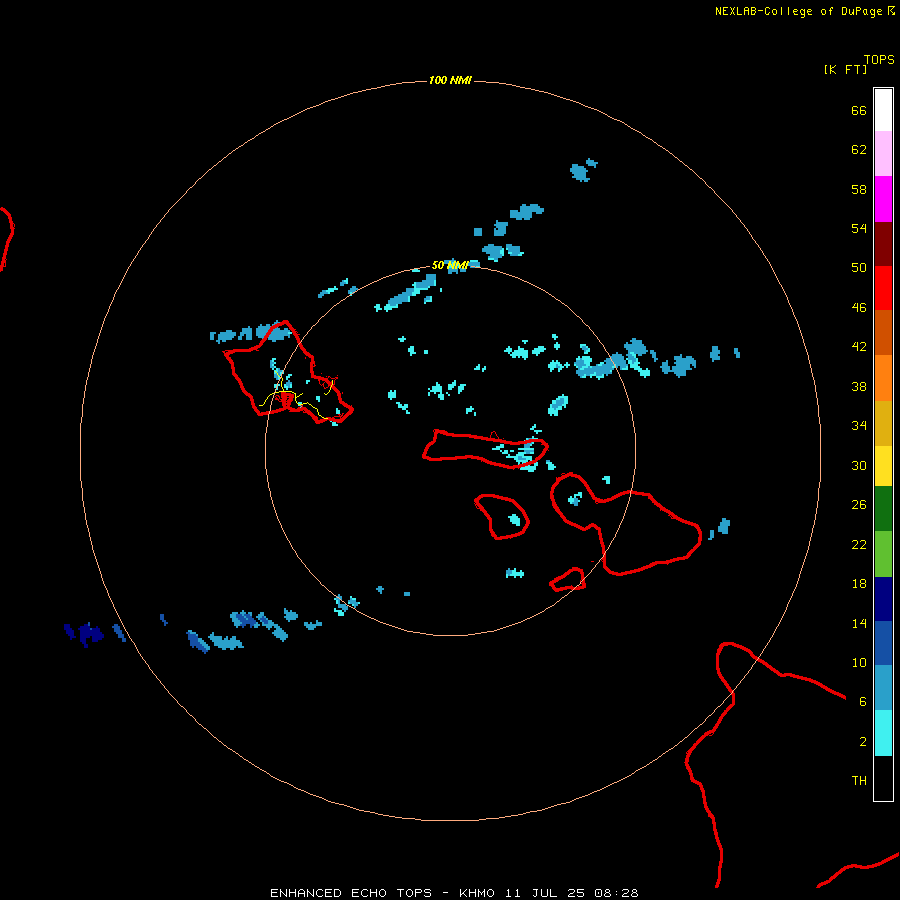The image size is (900, 900).
Task: Click the 50 NMI range ring label
Action: (x=450, y=265)
